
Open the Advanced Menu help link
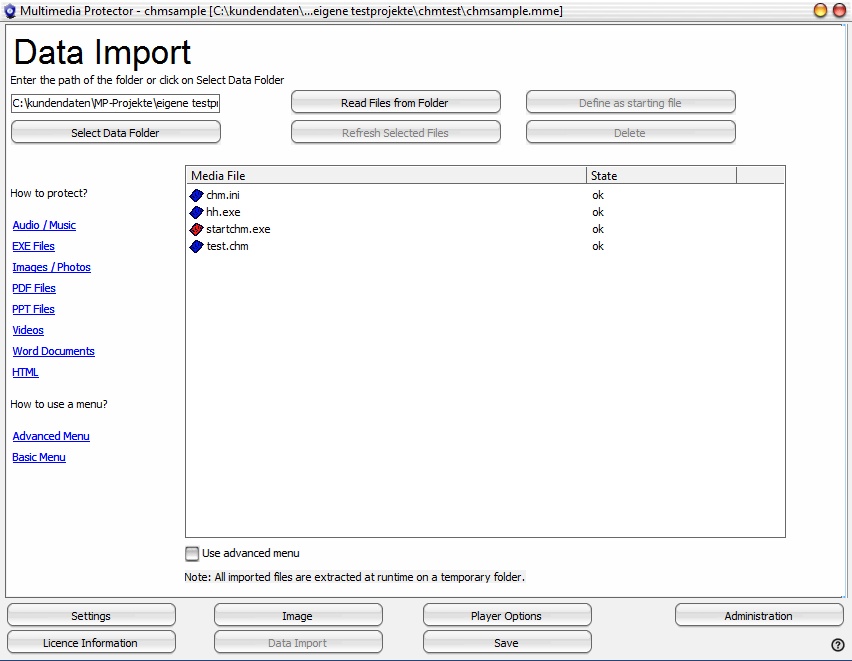tap(51, 437)
